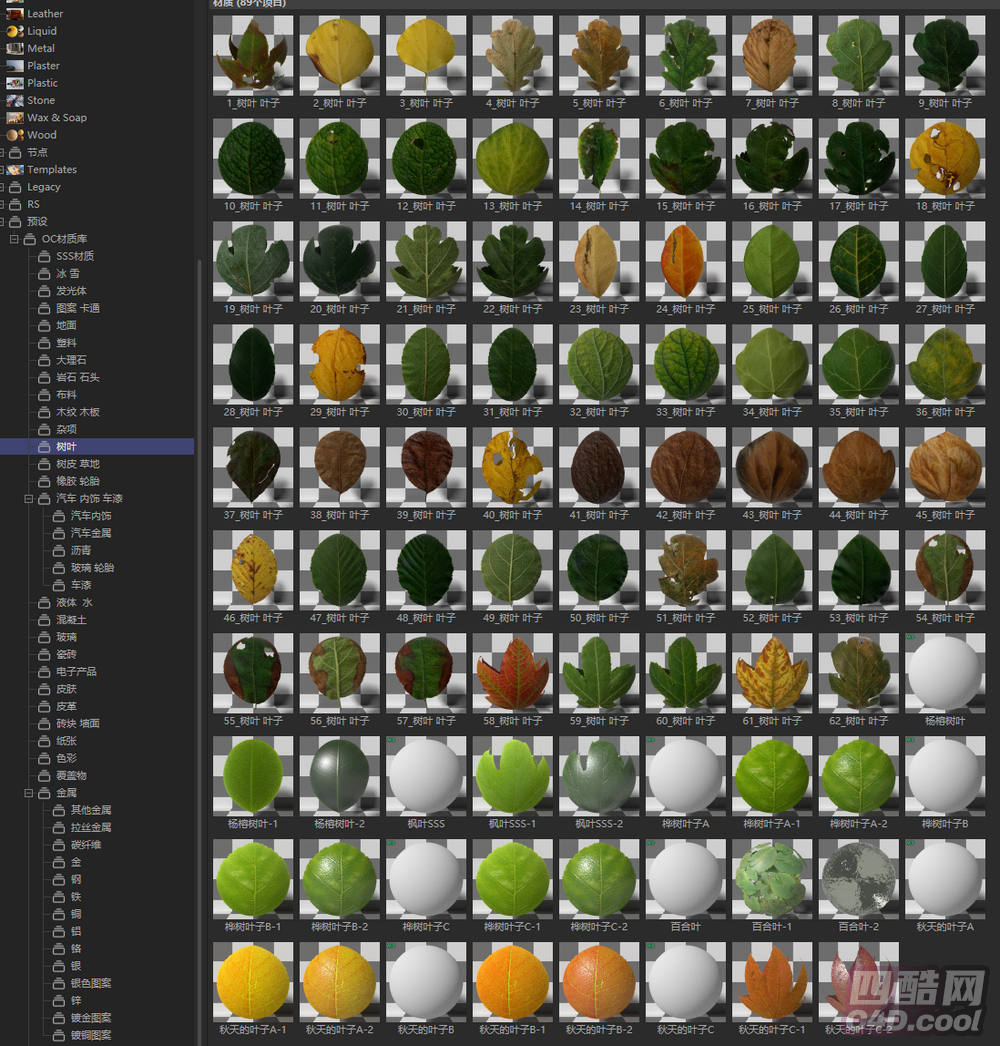Select the 玻璃 preset folder
1000x1046 pixels.
[66, 637]
